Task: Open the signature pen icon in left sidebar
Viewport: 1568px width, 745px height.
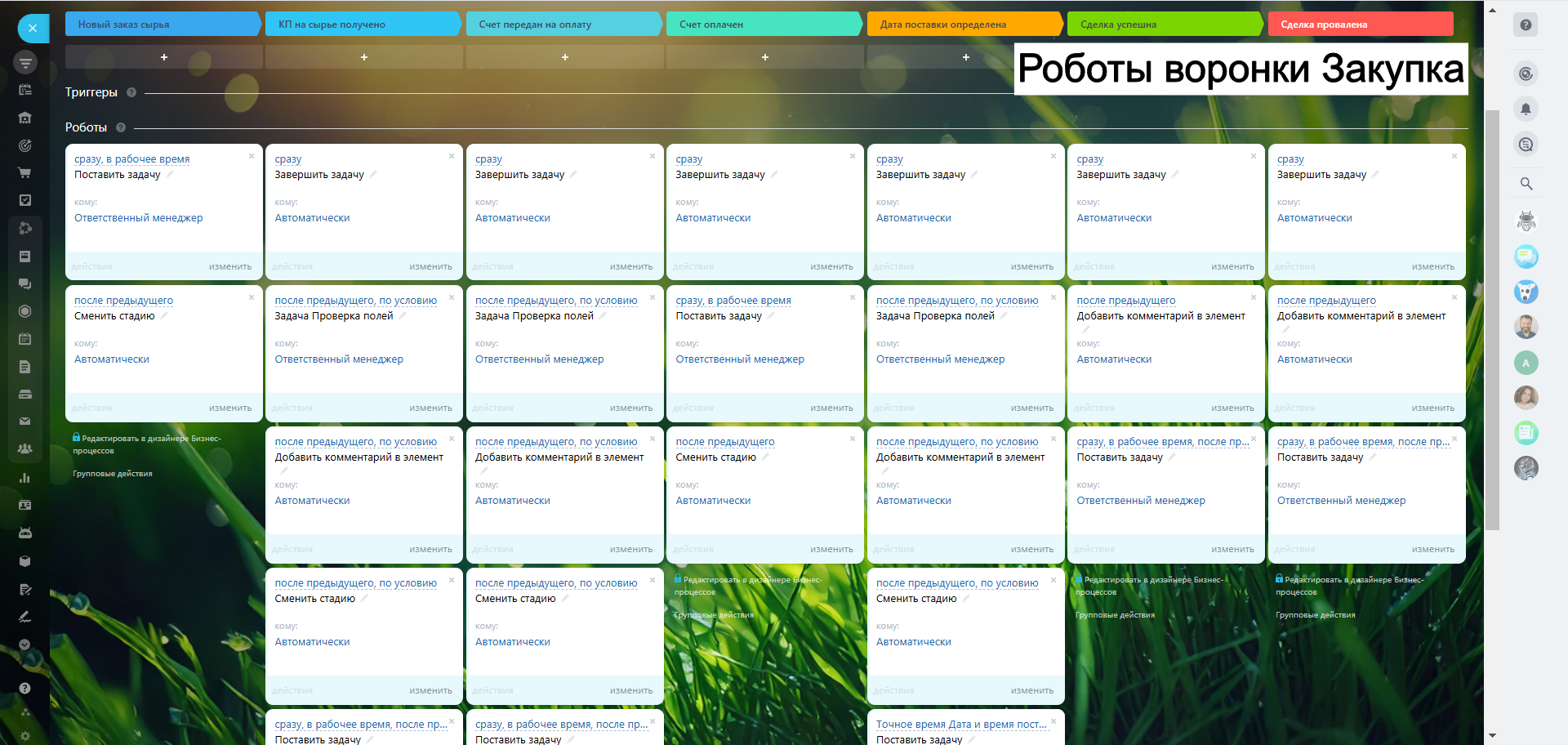Action: point(25,617)
